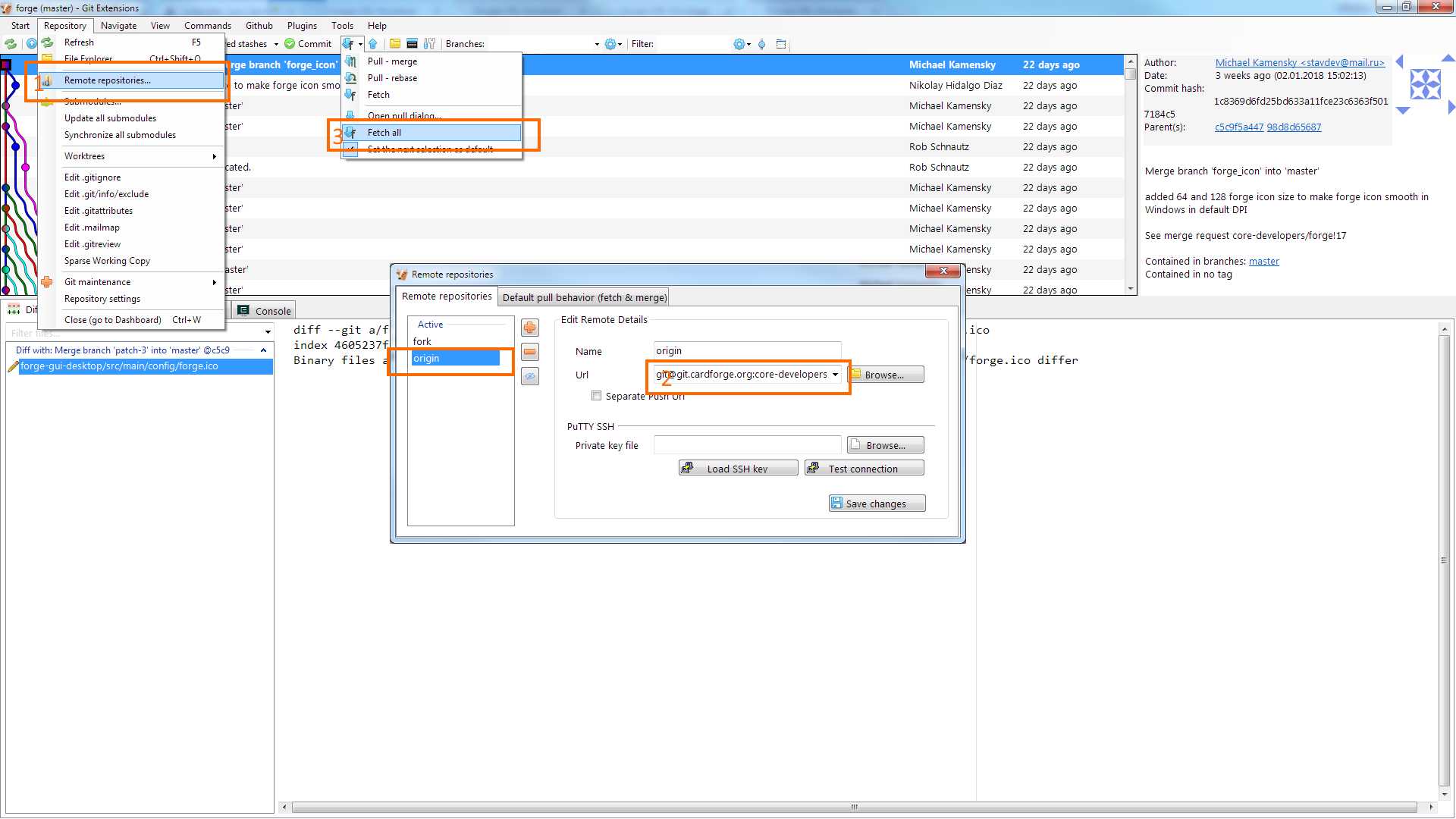Image resolution: width=1456 pixels, height=819 pixels.
Task: Click into the Private key file field
Action: [747, 445]
